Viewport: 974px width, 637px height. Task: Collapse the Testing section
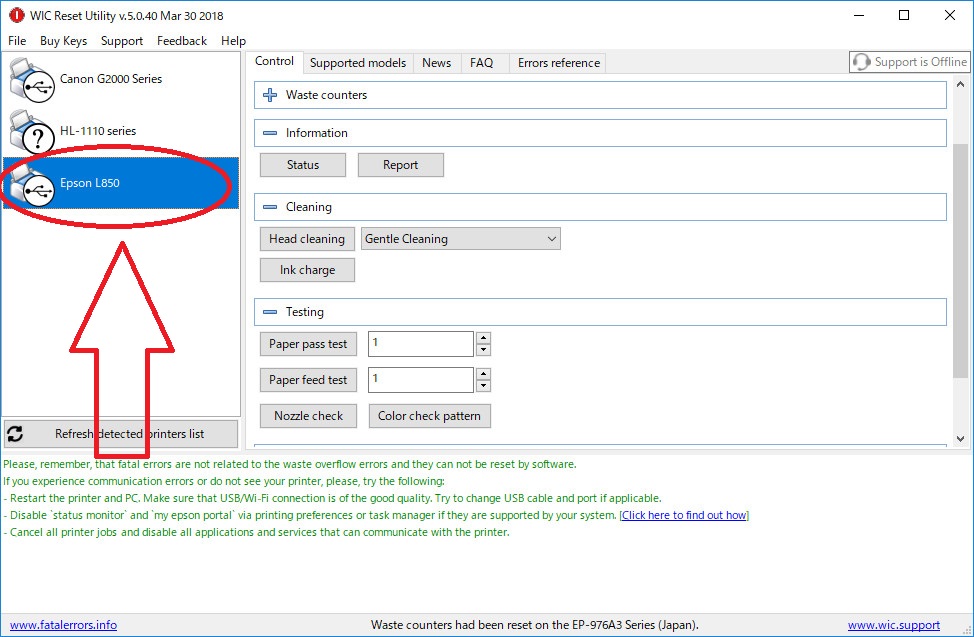(x=270, y=312)
